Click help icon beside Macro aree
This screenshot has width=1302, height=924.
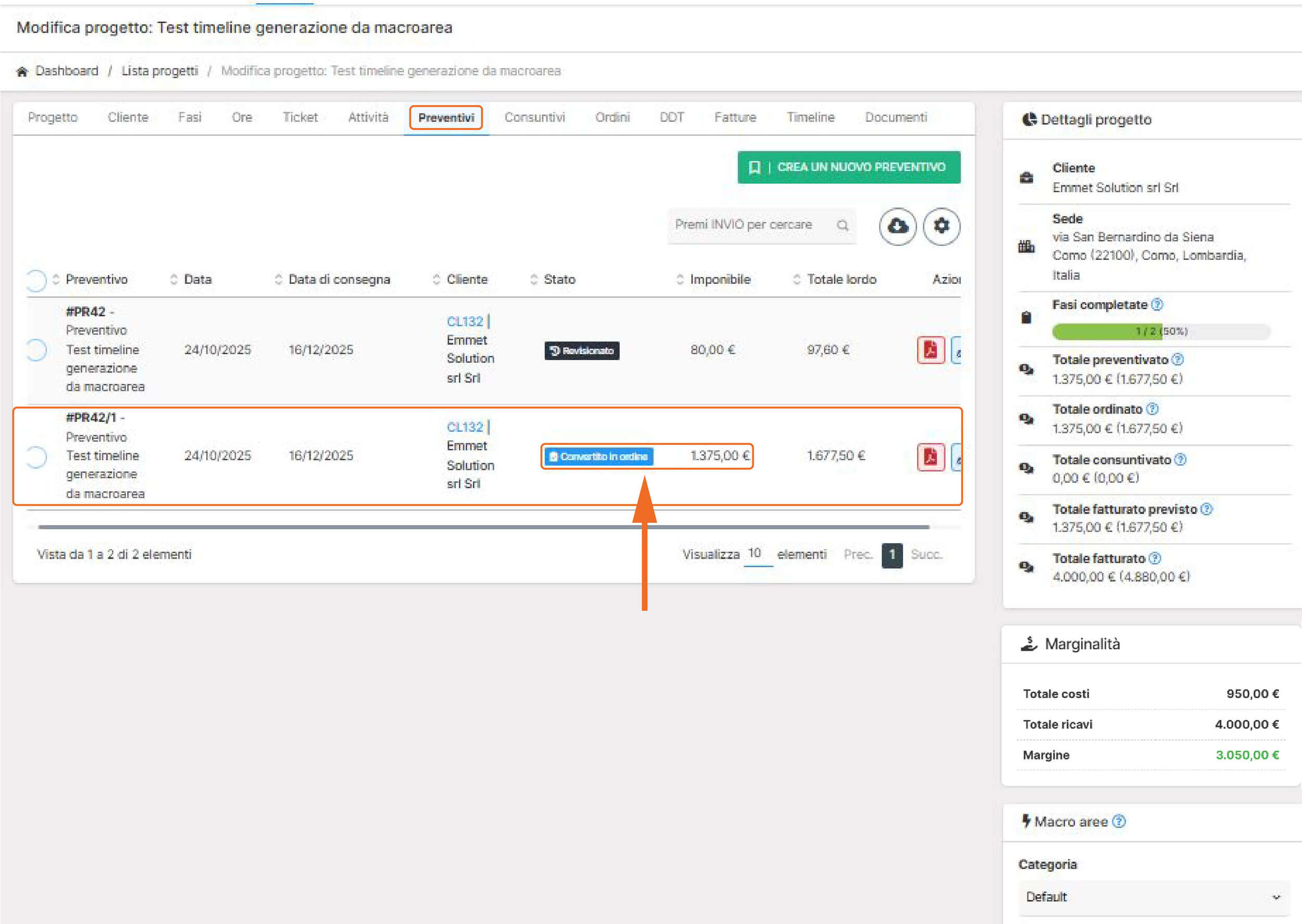point(1119,821)
